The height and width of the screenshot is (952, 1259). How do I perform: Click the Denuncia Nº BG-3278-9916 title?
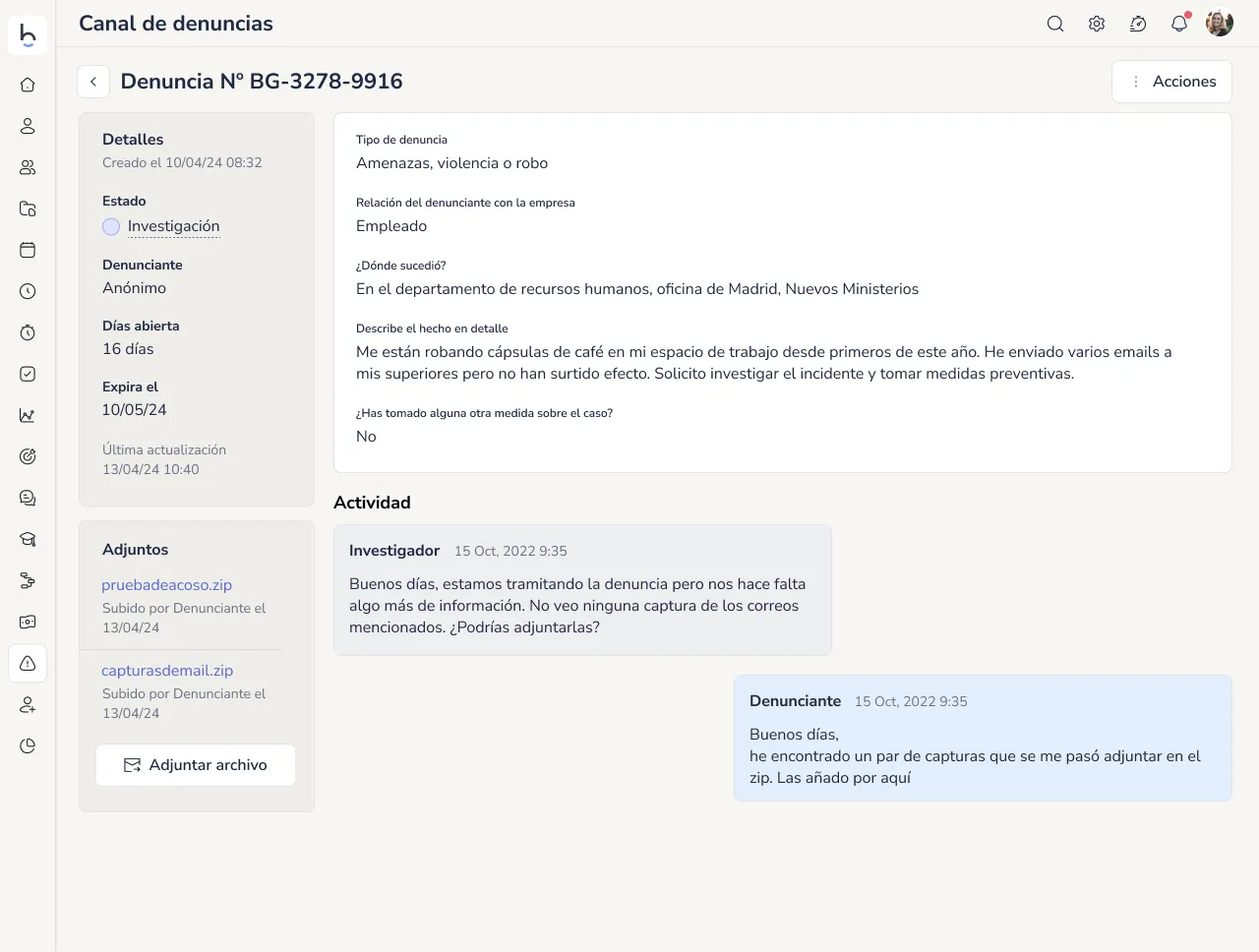pyautogui.click(x=262, y=82)
